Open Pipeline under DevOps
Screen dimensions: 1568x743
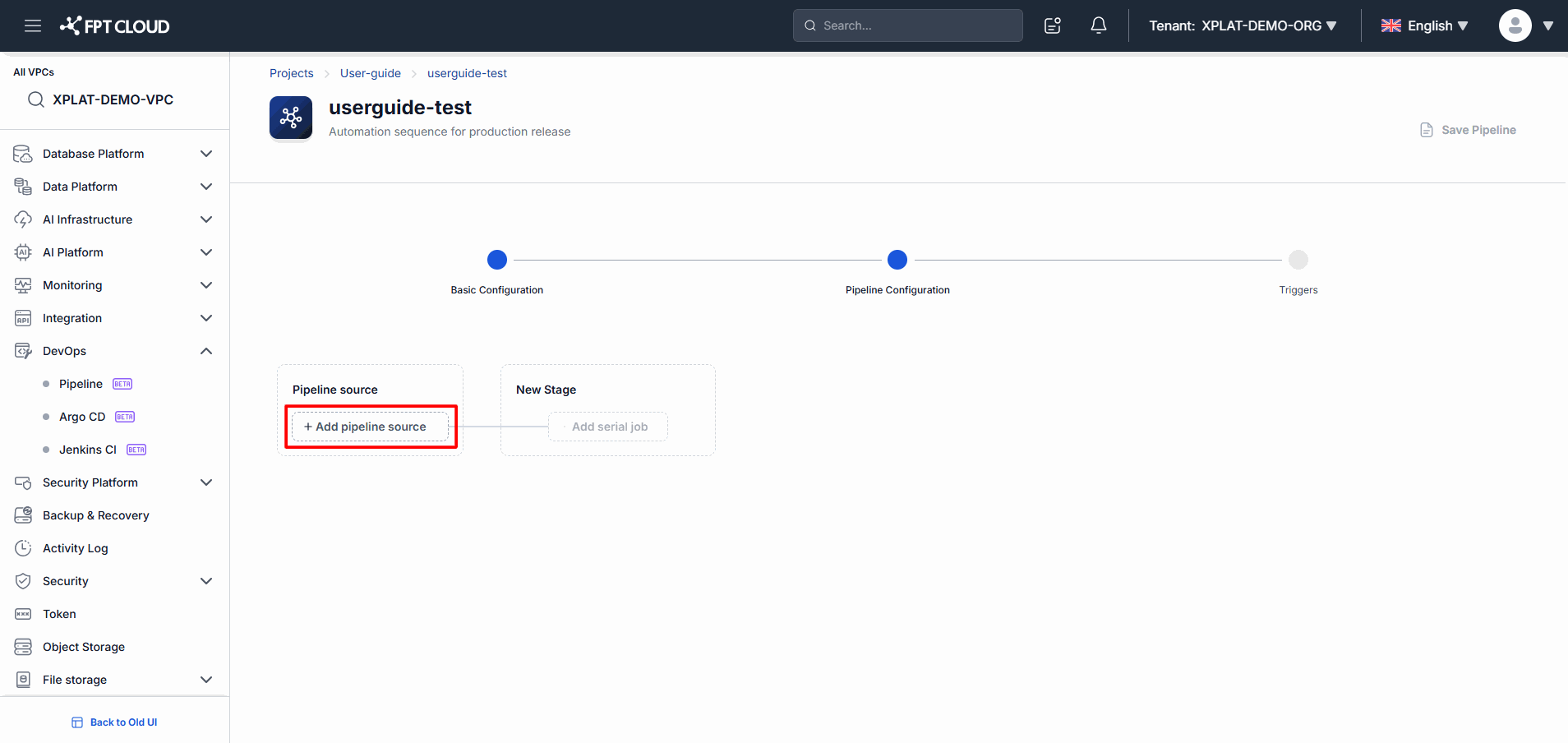[81, 384]
